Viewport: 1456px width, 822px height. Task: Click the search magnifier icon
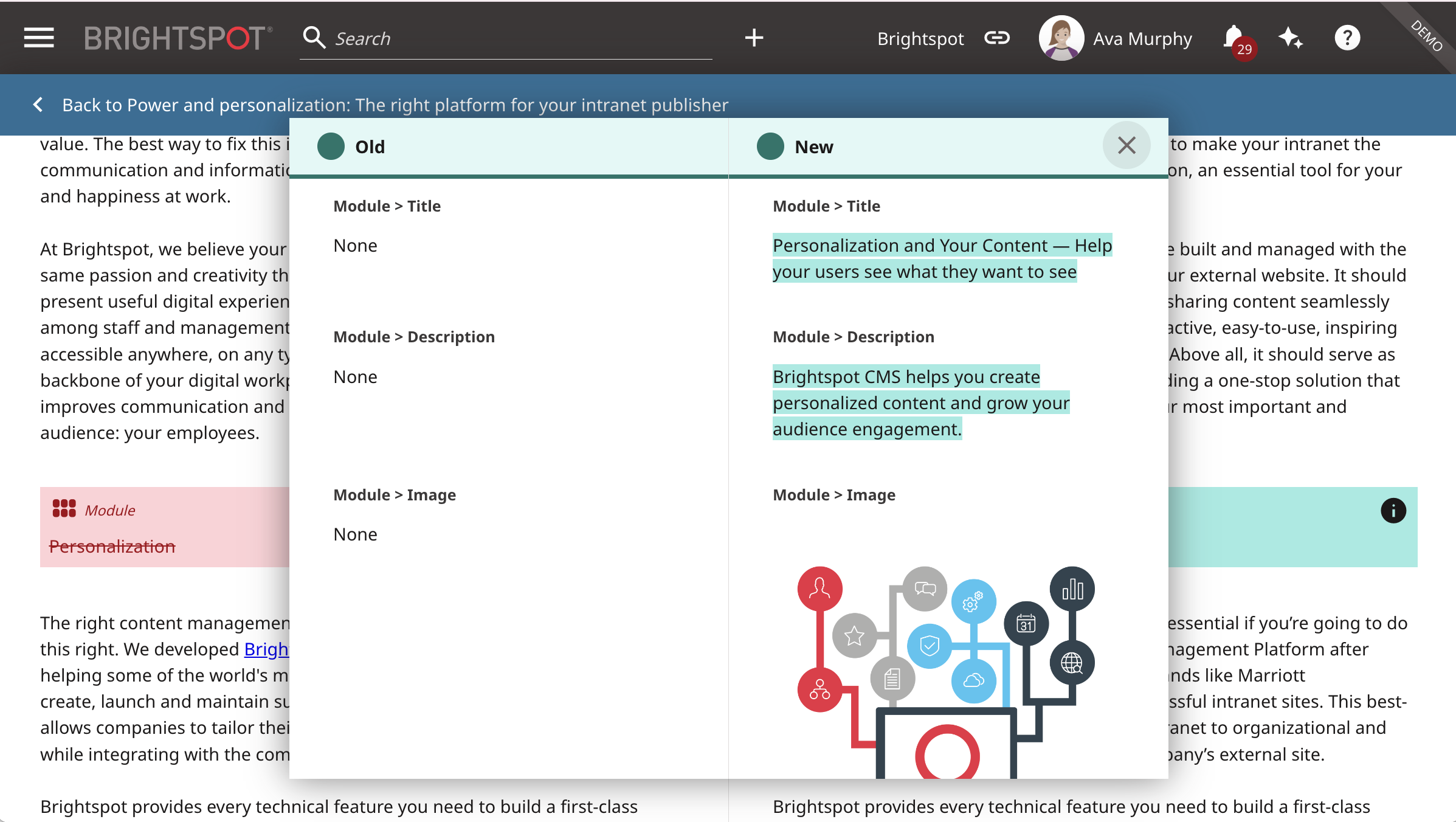pyautogui.click(x=314, y=38)
